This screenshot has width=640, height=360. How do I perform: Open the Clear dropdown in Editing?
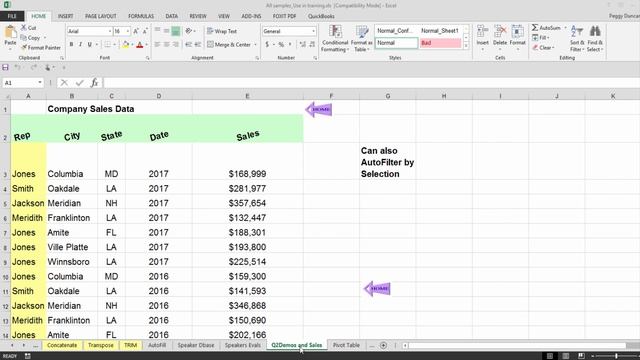[542, 47]
